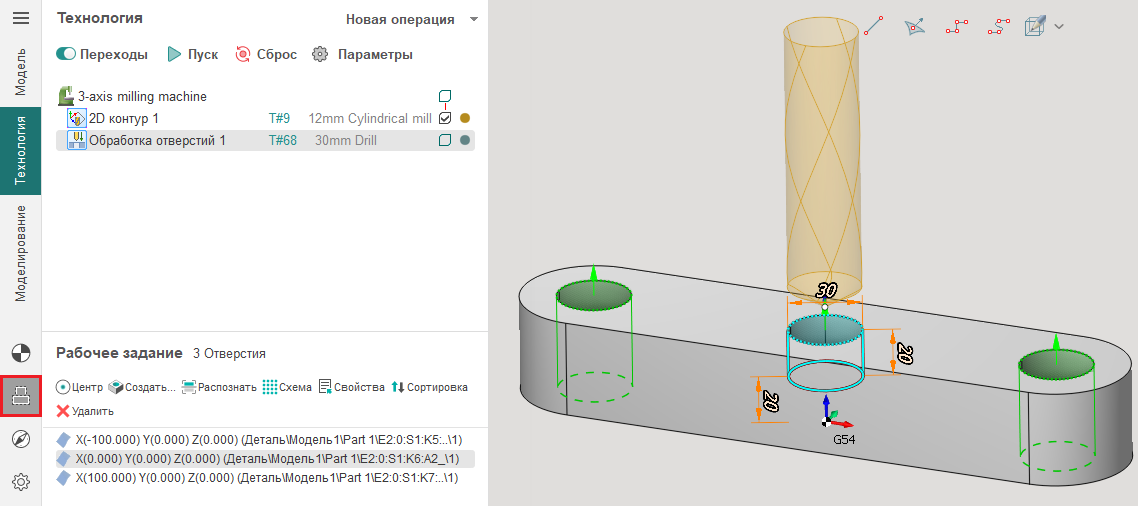
Task: Click the Удалить delete button
Action: (85, 411)
